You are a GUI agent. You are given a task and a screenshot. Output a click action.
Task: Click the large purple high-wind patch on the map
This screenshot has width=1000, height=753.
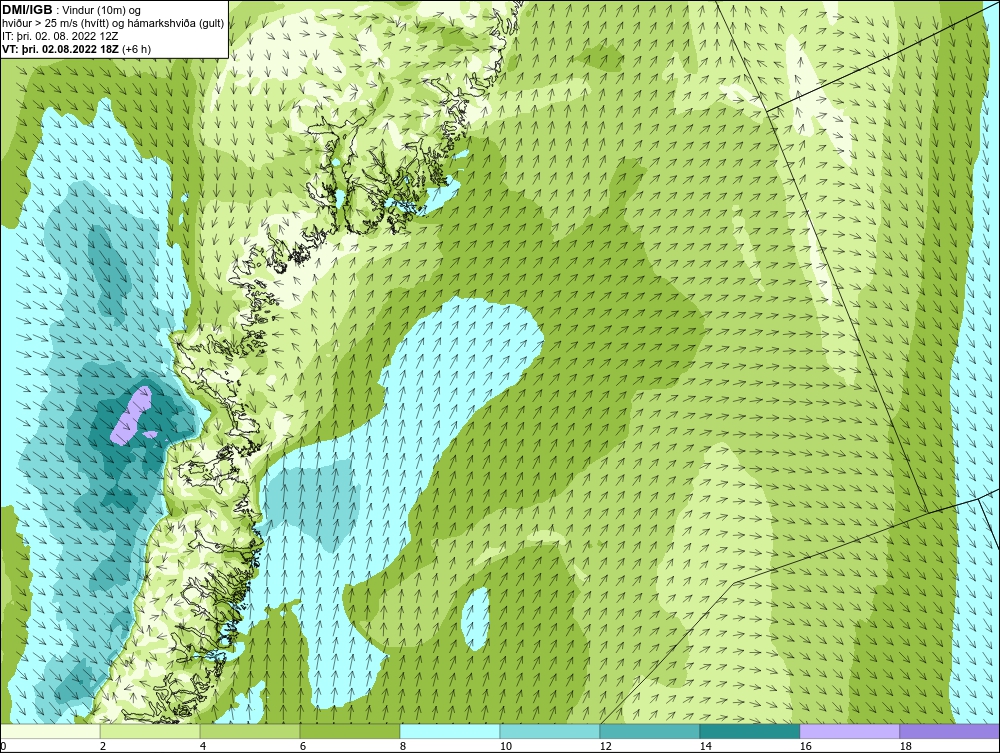pos(131,414)
